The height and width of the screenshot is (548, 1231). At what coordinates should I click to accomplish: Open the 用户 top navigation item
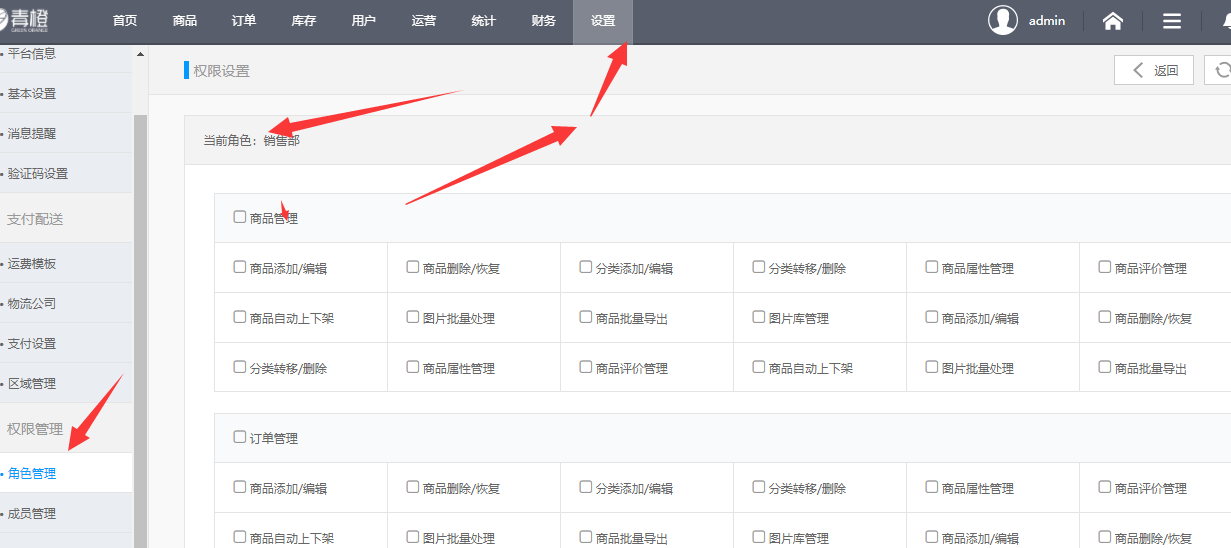pos(364,21)
